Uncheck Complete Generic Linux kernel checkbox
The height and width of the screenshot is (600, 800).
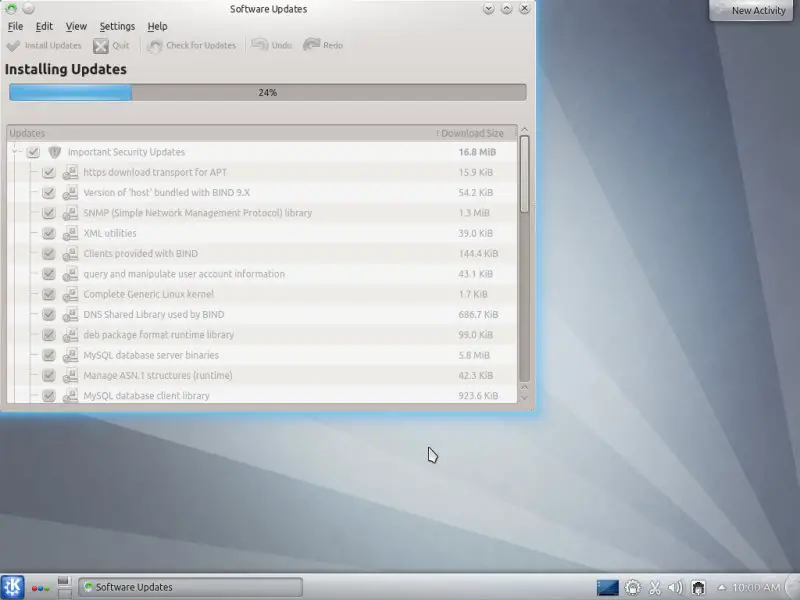48,294
